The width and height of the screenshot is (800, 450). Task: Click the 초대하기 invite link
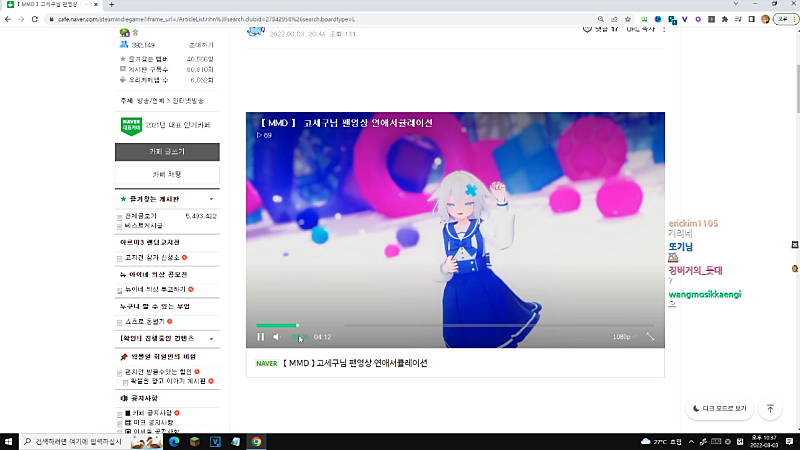(x=201, y=45)
